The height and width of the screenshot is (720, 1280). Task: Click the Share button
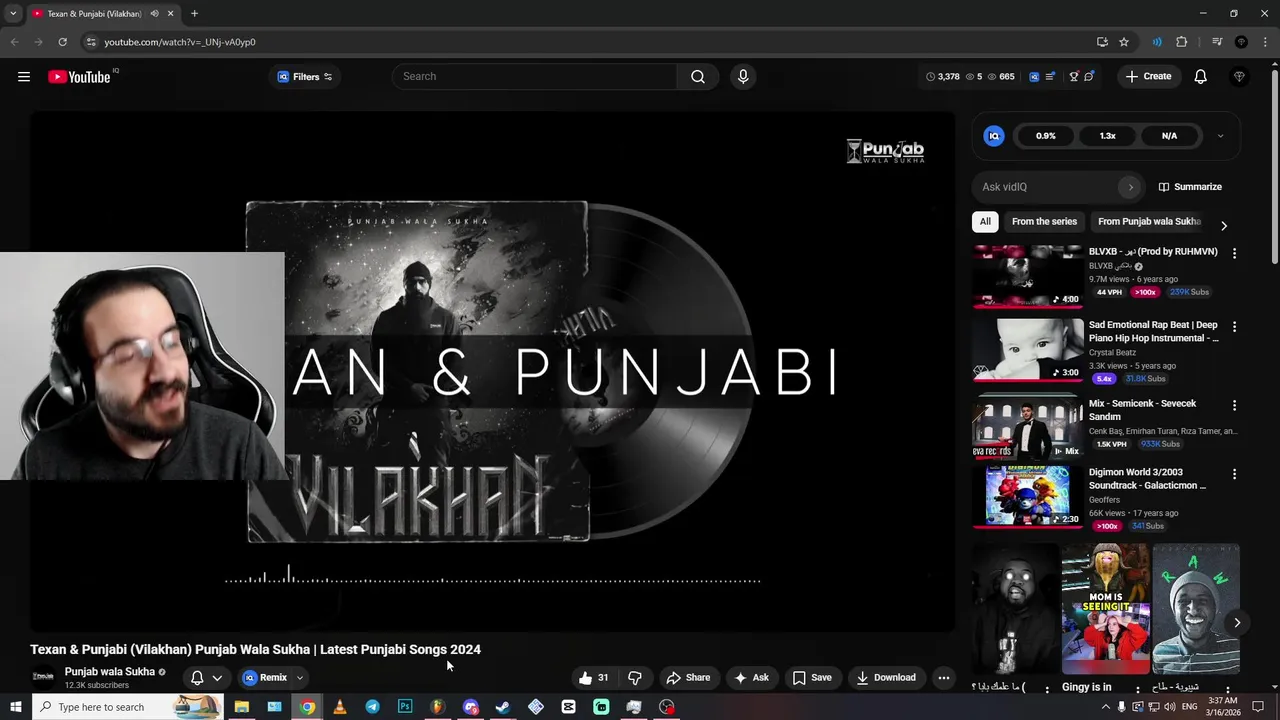688,678
